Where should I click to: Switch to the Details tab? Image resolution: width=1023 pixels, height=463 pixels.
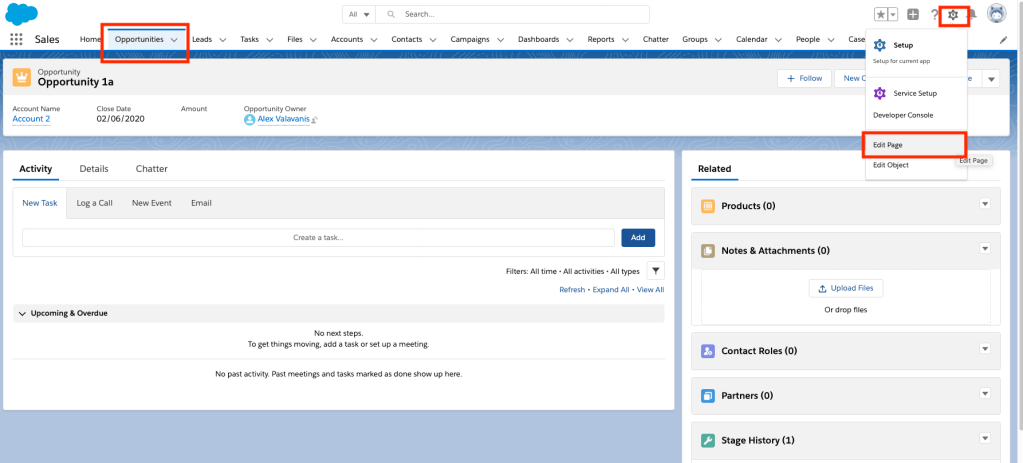point(94,169)
